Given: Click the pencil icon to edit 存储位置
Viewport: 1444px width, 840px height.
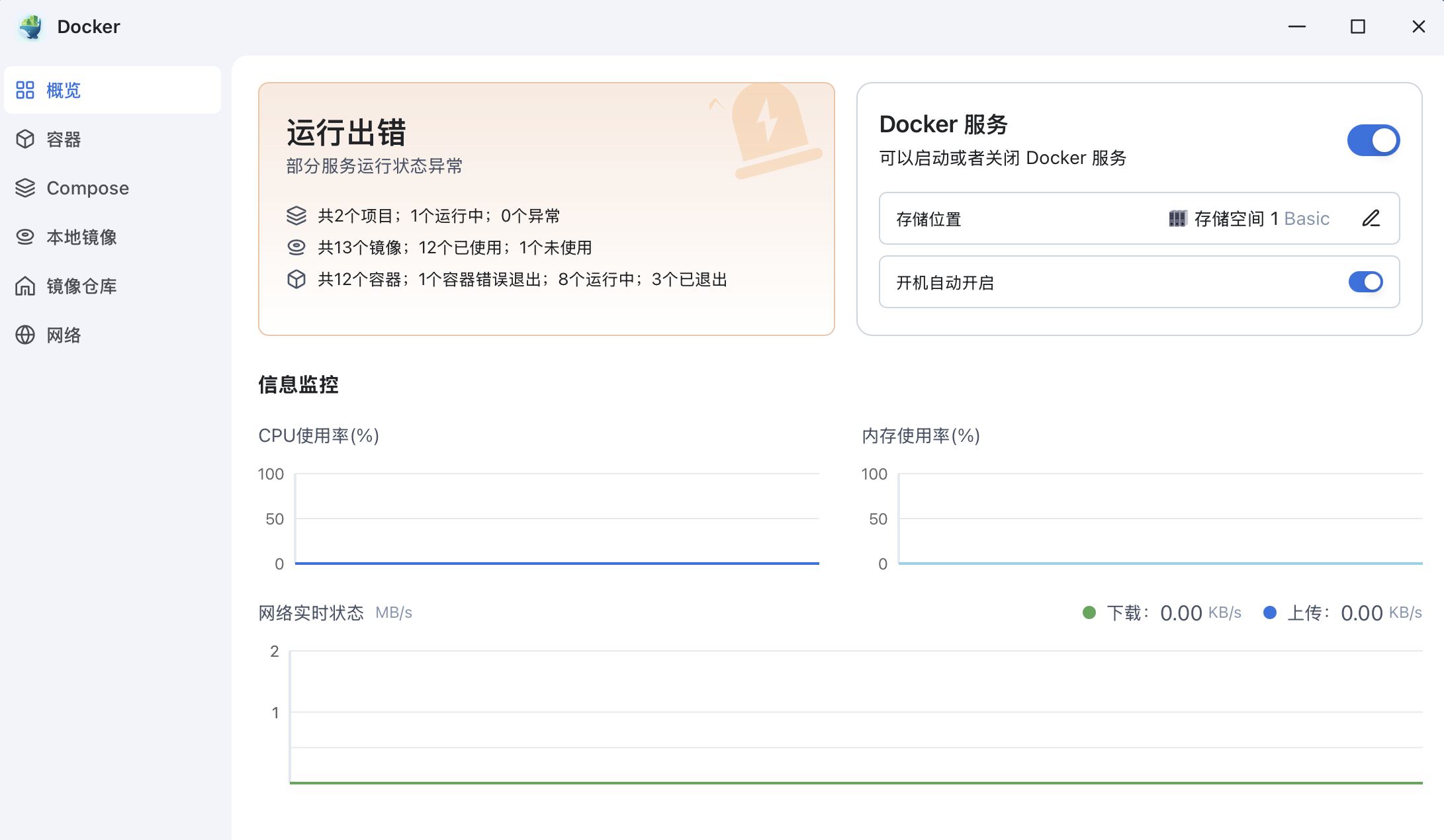Looking at the screenshot, I should pos(1371,218).
